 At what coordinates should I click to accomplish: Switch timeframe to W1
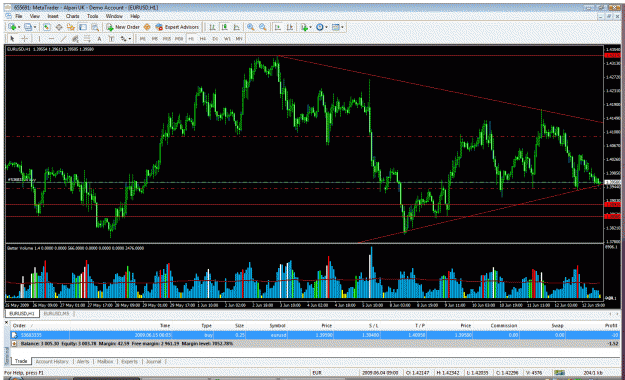pos(227,39)
